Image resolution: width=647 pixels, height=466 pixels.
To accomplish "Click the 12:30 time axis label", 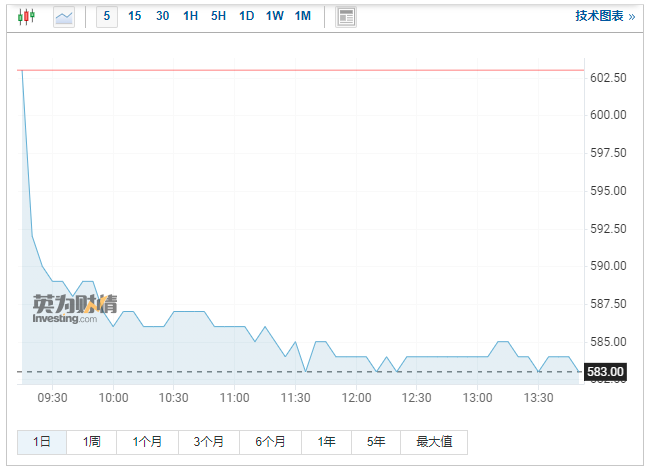I will tap(417, 398).
